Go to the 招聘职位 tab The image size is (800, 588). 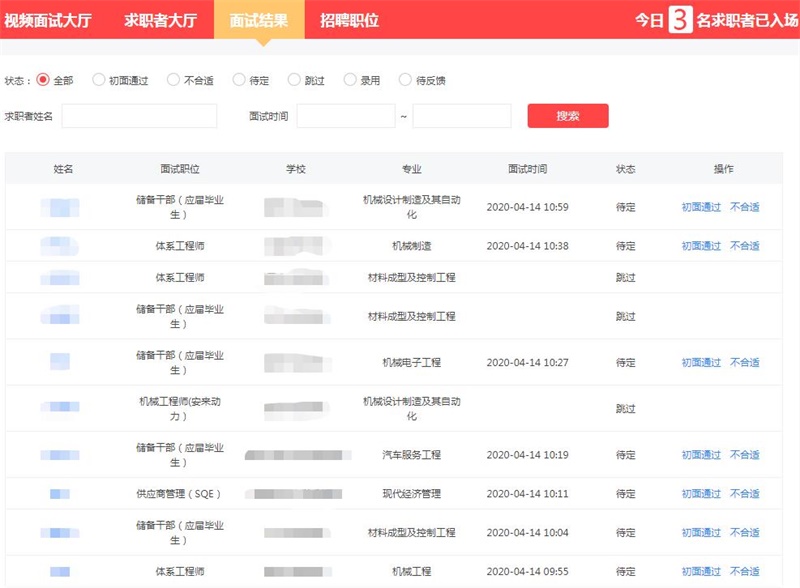pos(349,20)
